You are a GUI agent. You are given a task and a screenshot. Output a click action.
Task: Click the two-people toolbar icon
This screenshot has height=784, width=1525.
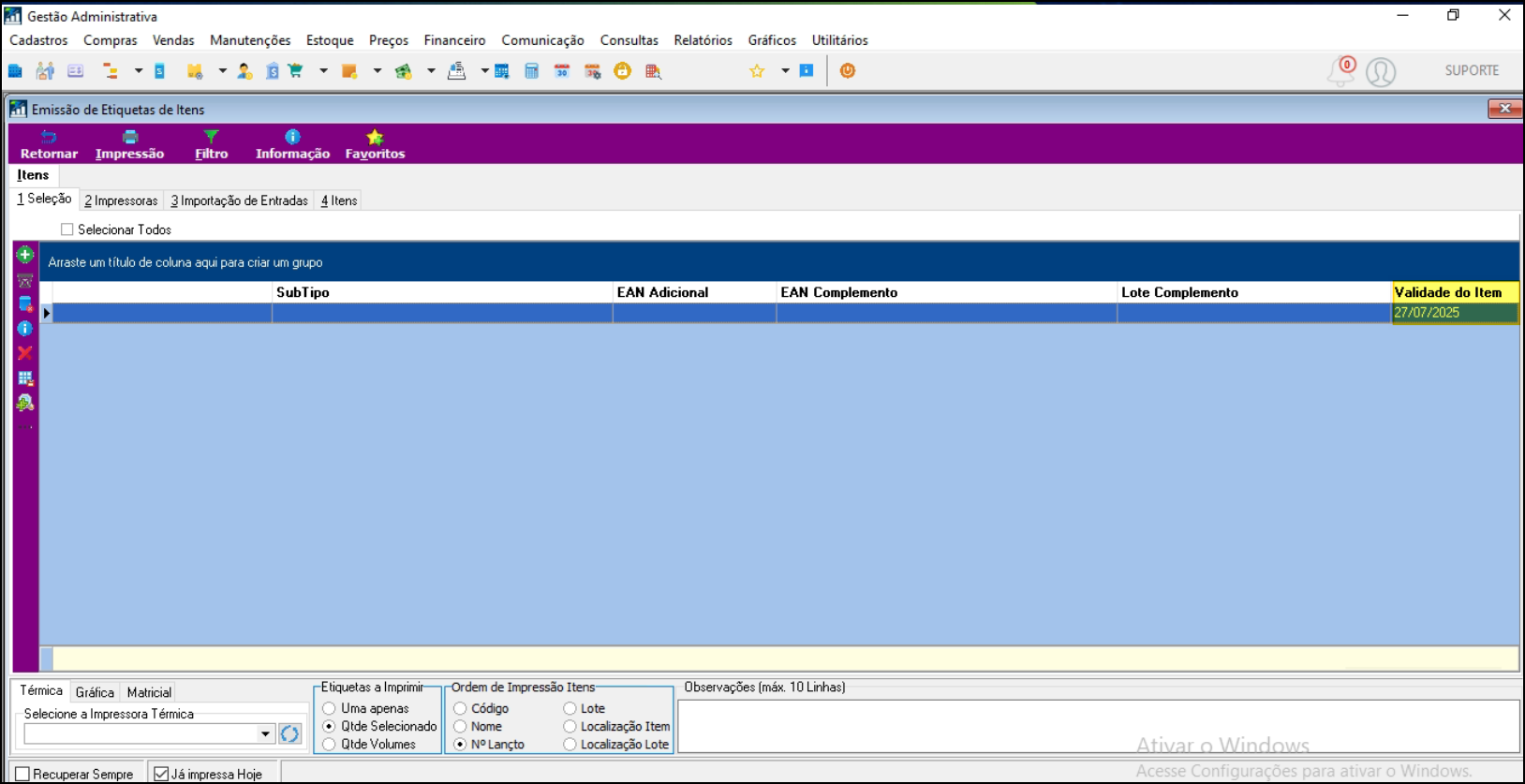pos(45,71)
